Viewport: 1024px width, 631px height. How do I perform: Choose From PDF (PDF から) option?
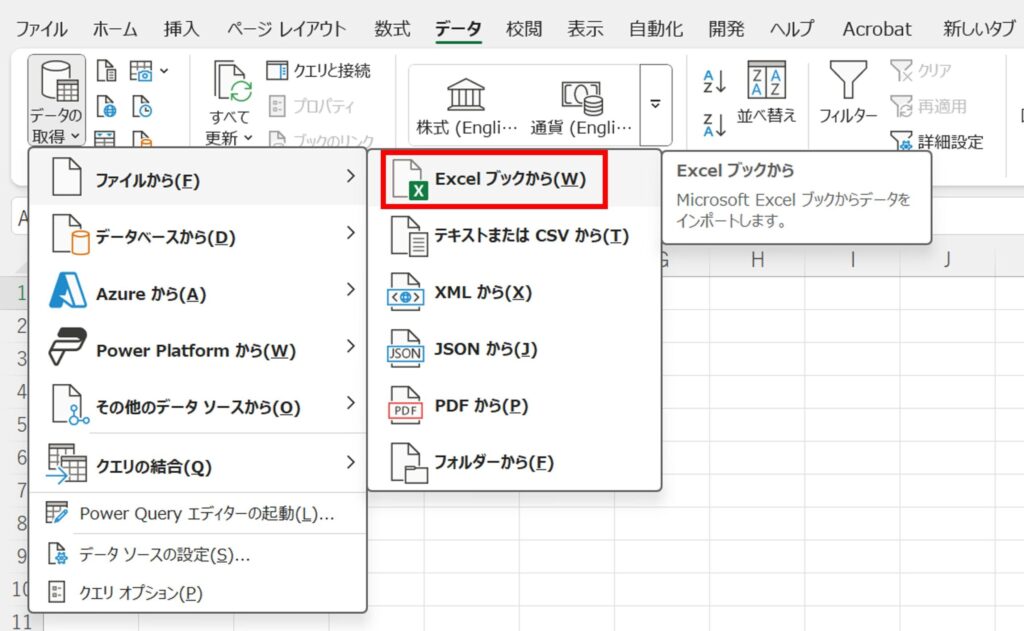514,406
